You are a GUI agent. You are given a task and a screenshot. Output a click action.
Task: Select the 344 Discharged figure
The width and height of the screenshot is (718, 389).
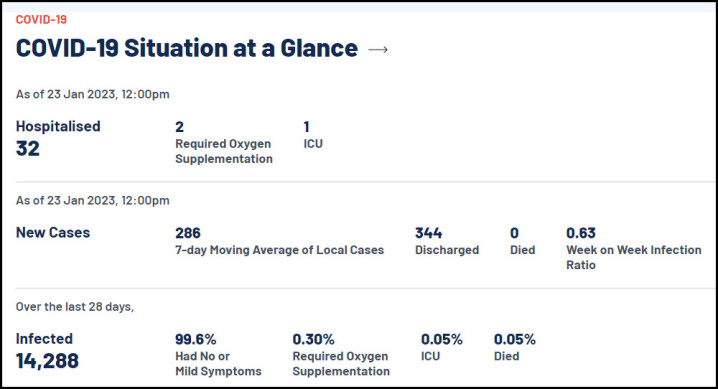click(429, 233)
